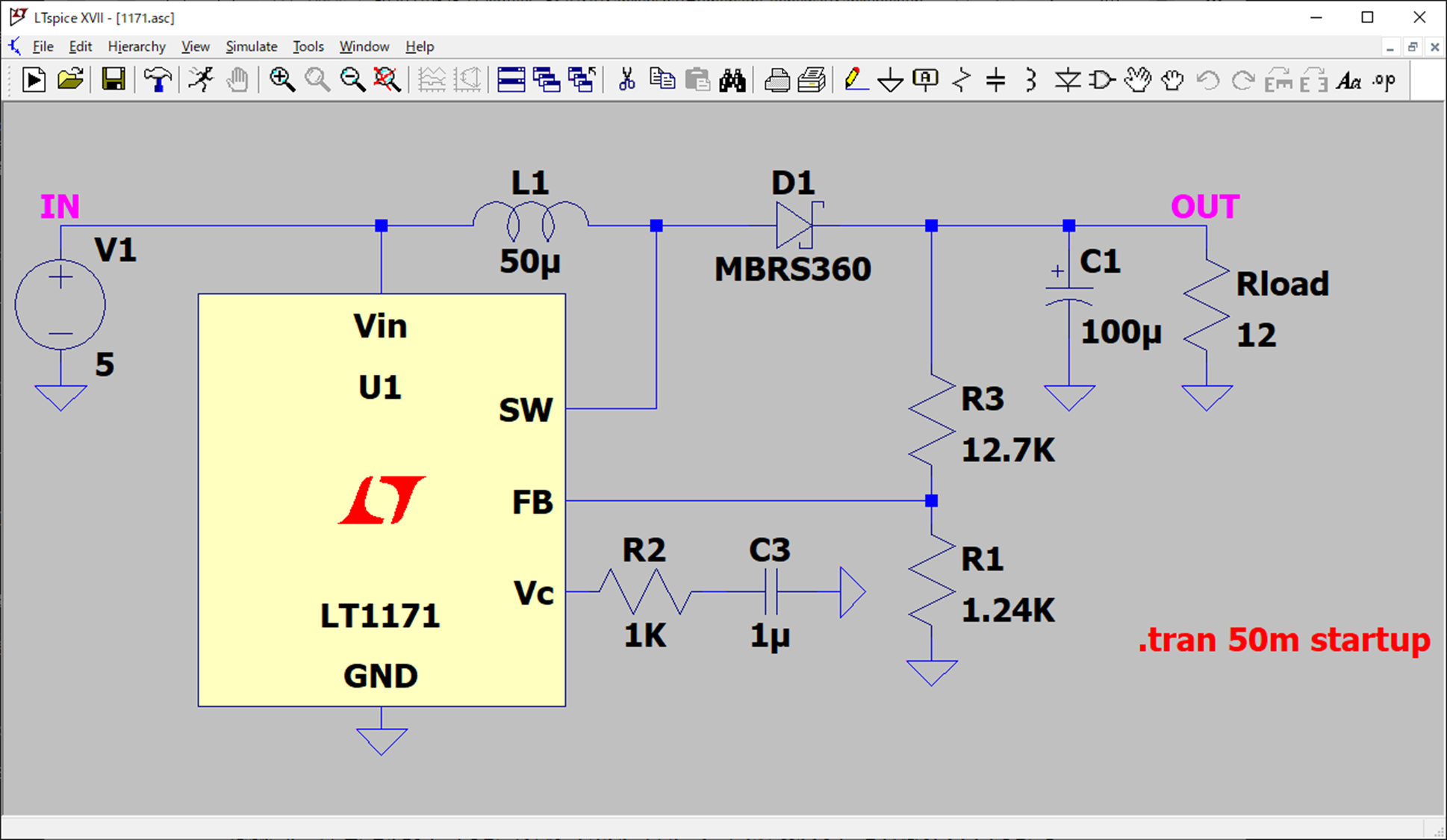The width and height of the screenshot is (1447, 840).
Task: Zoom to fit with the crossed magnifier icon
Action: point(387,79)
